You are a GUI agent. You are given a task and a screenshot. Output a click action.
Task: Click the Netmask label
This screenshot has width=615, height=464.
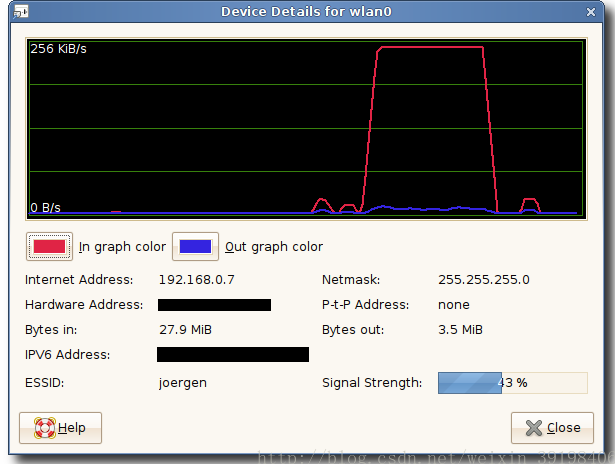point(351,280)
